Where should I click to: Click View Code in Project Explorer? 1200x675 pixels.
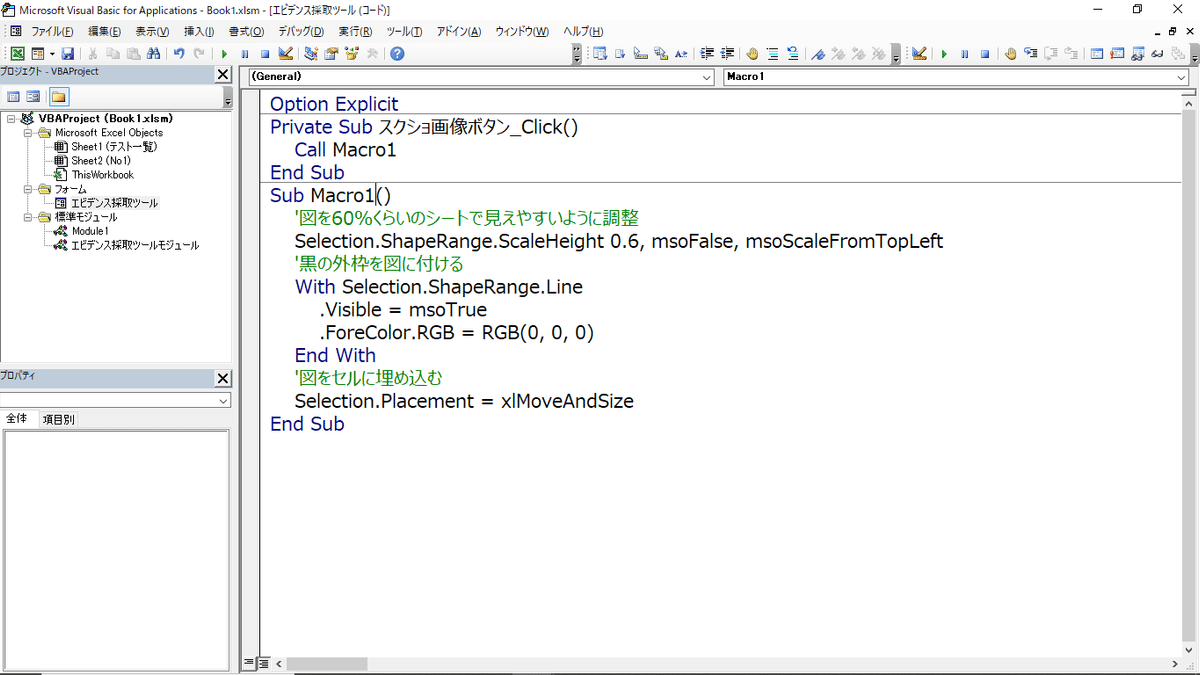pos(14,97)
